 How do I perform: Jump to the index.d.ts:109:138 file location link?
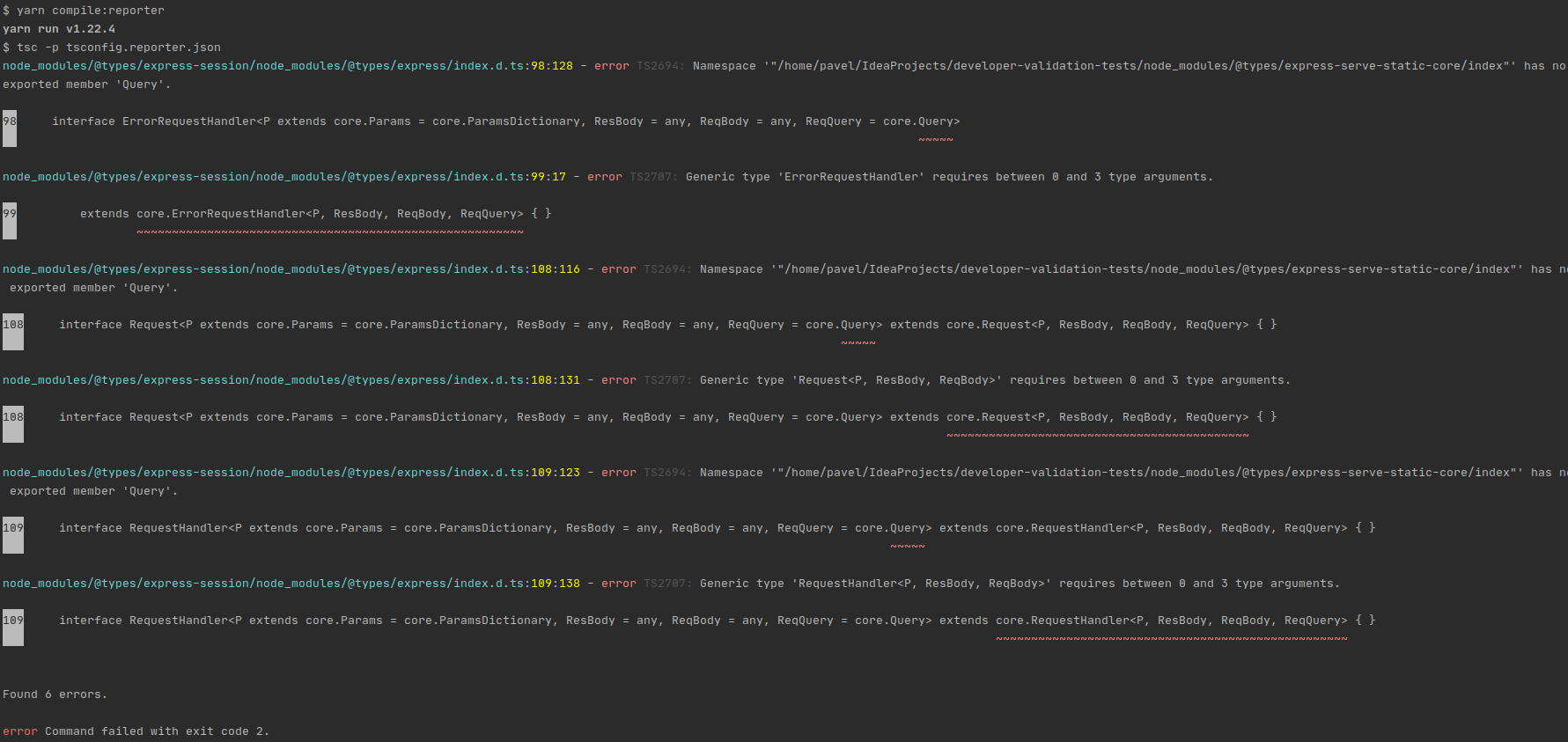291,584
